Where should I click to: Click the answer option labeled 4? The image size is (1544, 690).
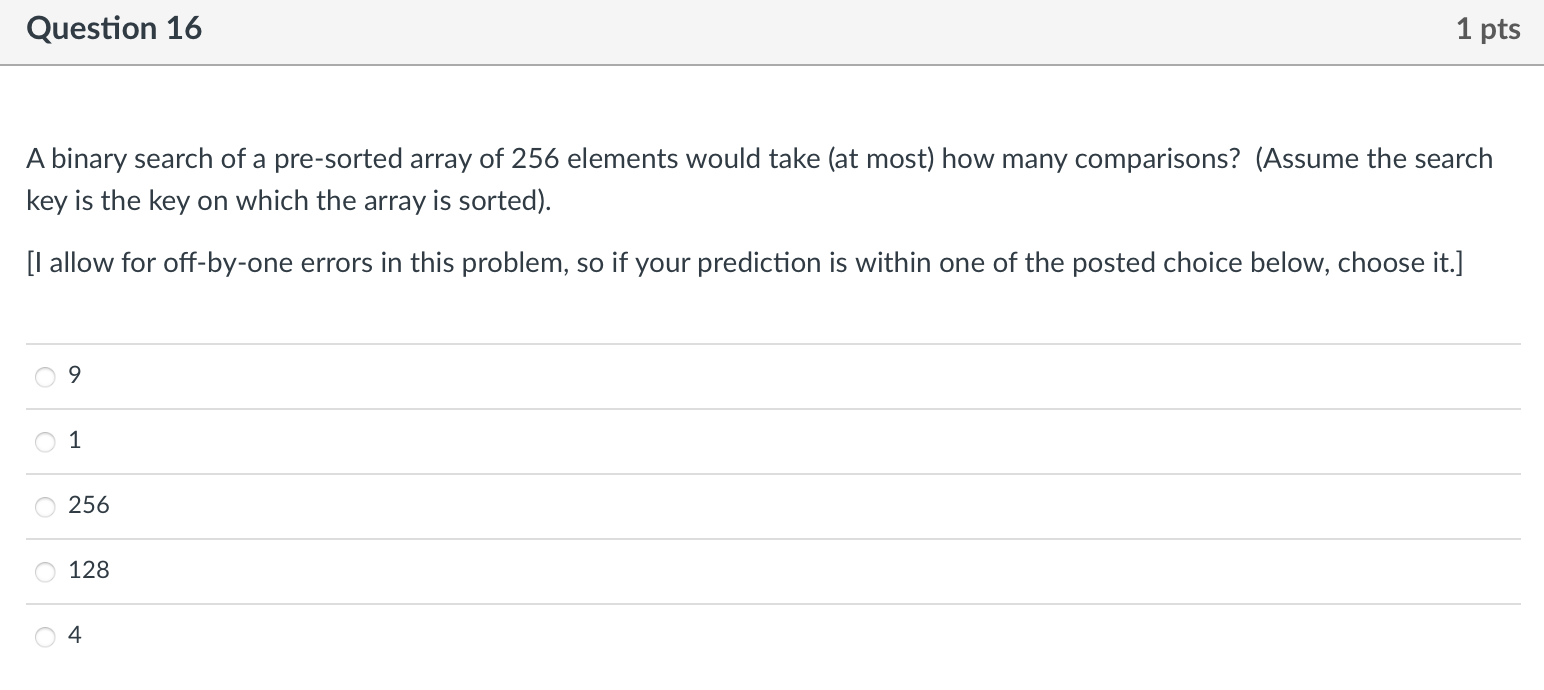point(74,635)
